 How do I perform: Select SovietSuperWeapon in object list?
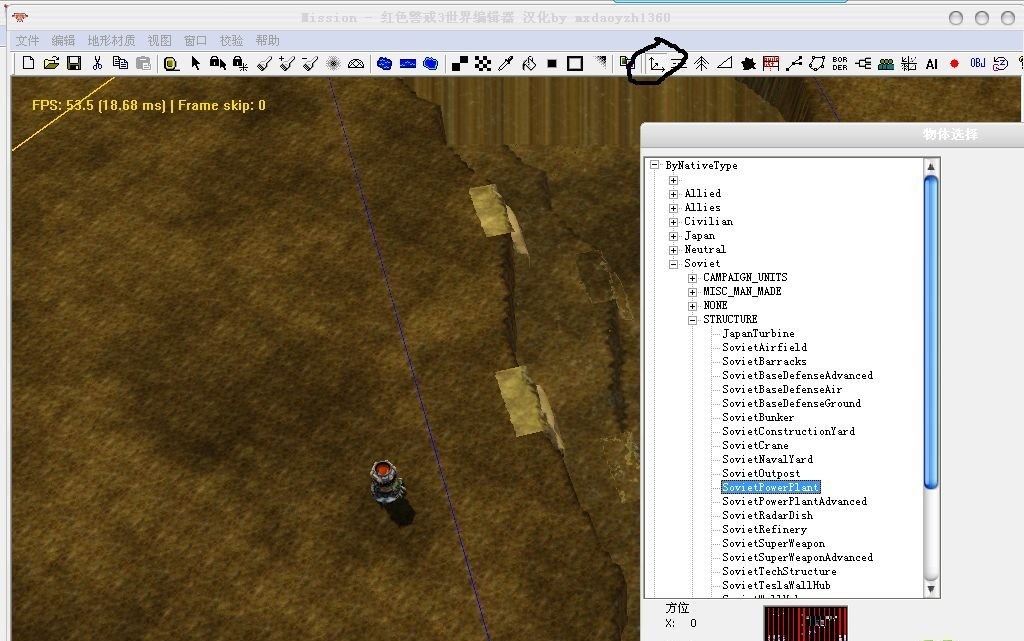tap(773, 544)
